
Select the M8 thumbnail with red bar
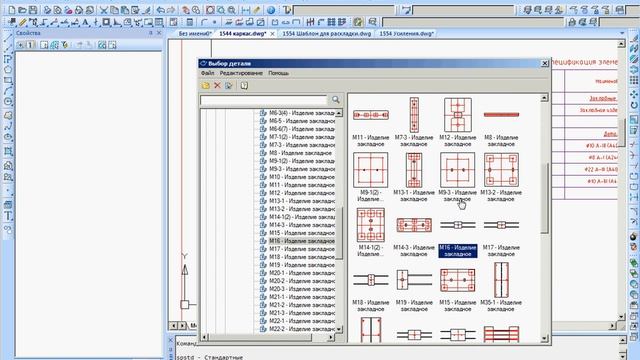pyautogui.click(x=501, y=115)
